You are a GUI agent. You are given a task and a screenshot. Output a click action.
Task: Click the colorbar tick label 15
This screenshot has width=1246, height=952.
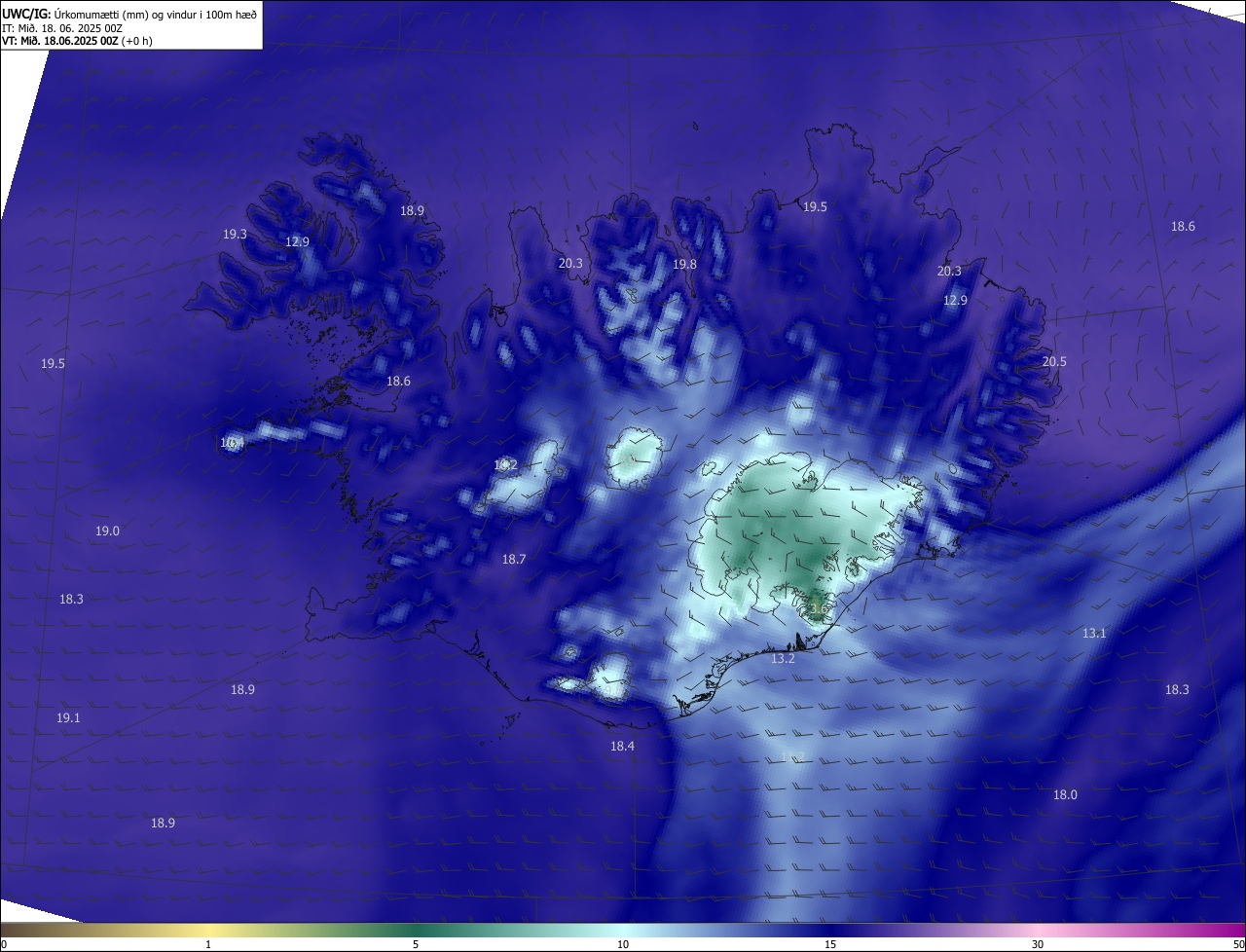(x=830, y=945)
